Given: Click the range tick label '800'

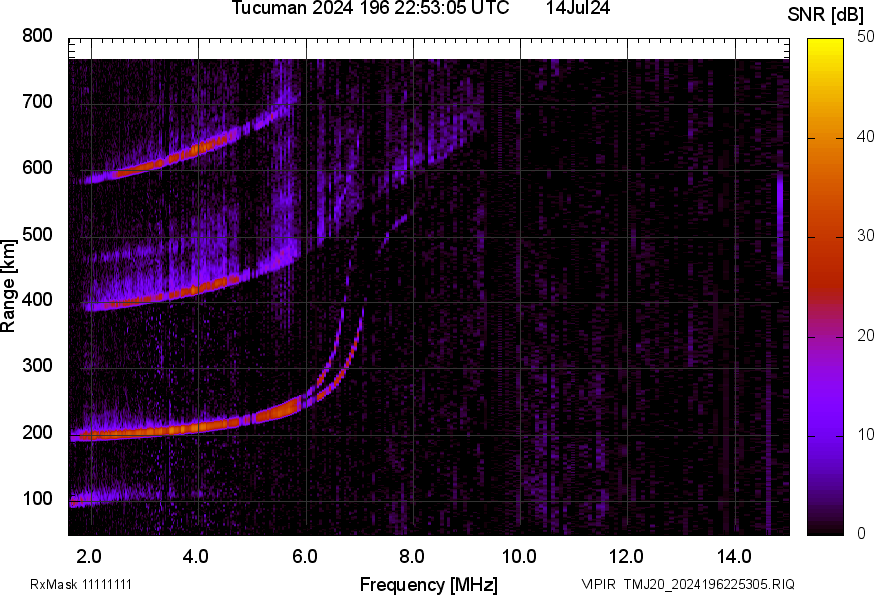Looking at the screenshot, I should [x=37, y=36].
